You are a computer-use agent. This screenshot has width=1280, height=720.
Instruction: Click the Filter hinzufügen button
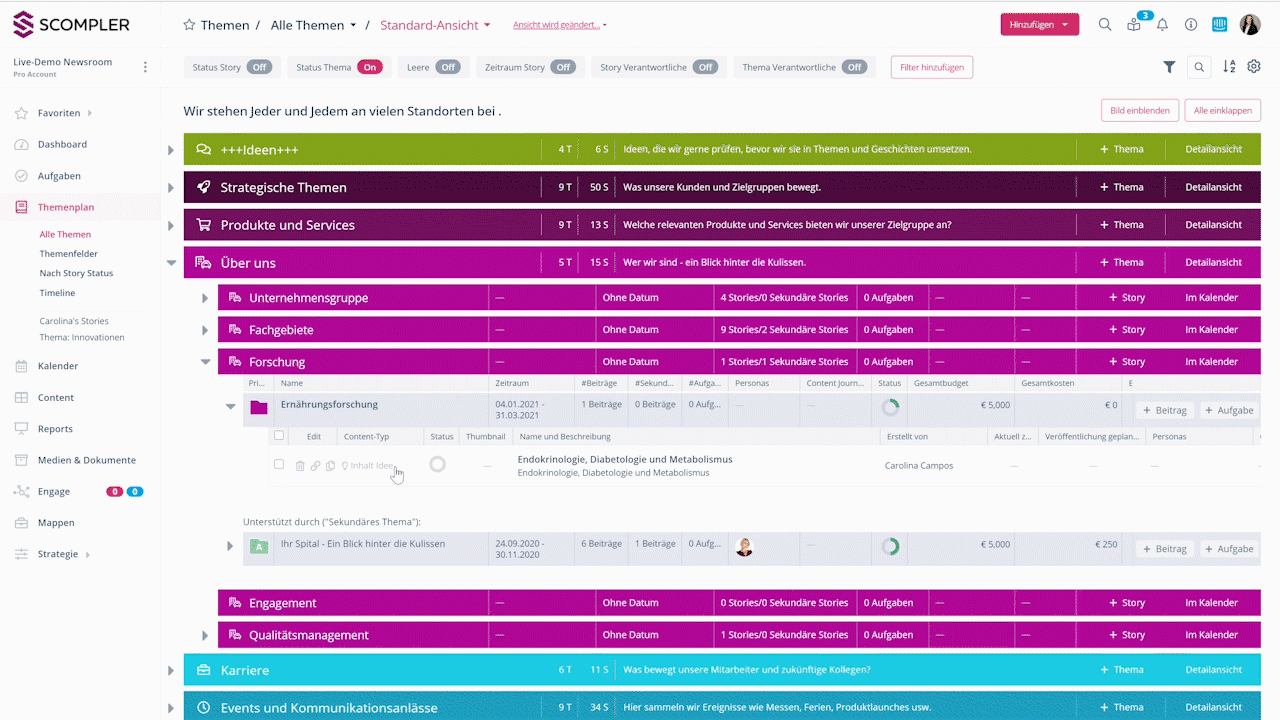coord(931,67)
